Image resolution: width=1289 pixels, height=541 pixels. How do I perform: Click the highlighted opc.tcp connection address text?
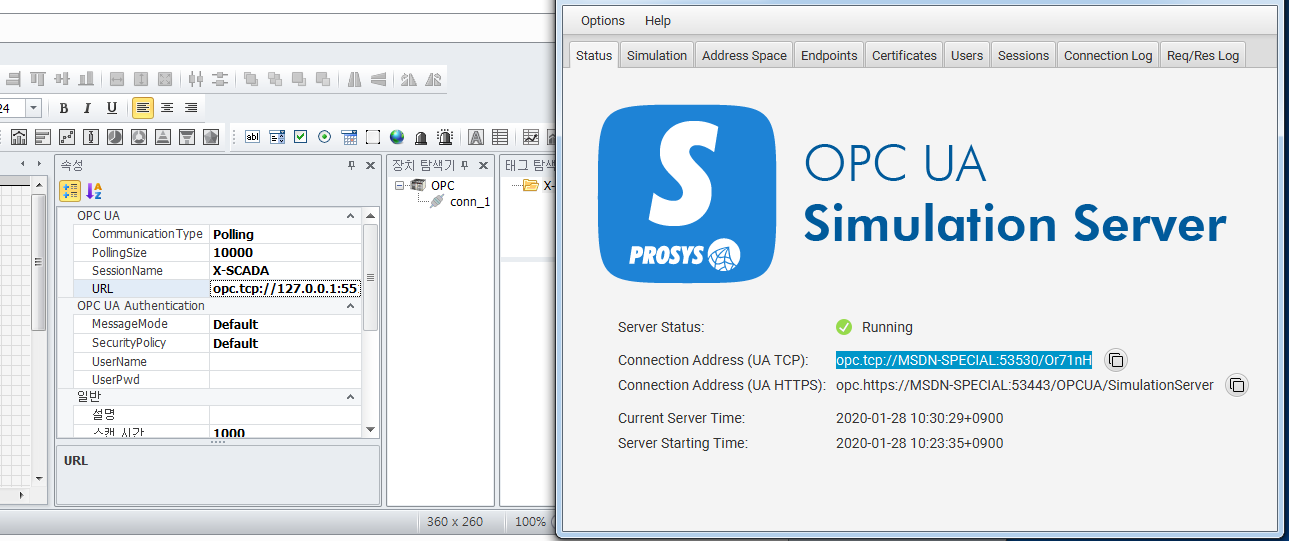click(963, 360)
